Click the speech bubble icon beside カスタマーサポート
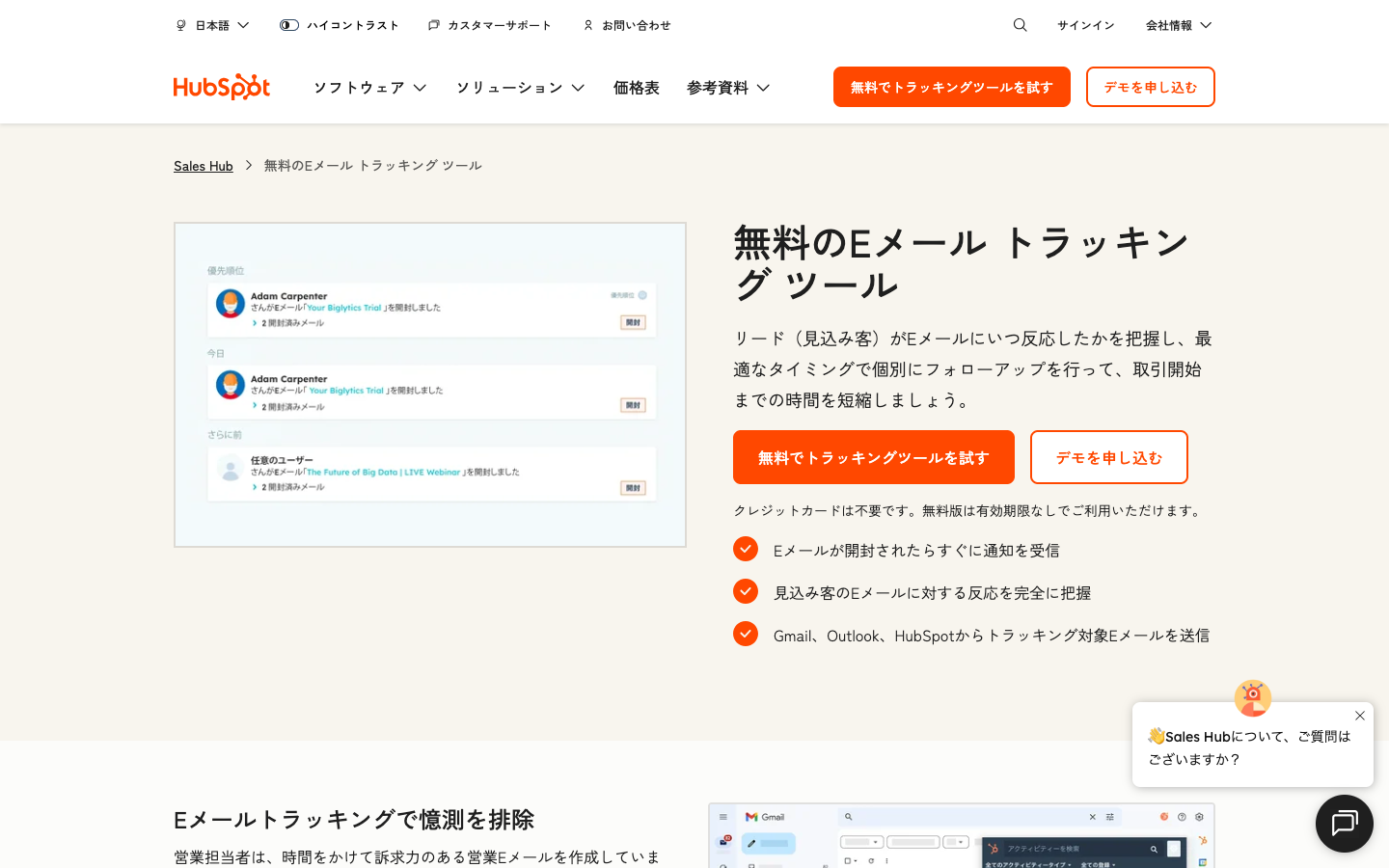Image resolution: width=1389 pixels, height=868 pixels. pyautogui.click(x=432, y=24)
